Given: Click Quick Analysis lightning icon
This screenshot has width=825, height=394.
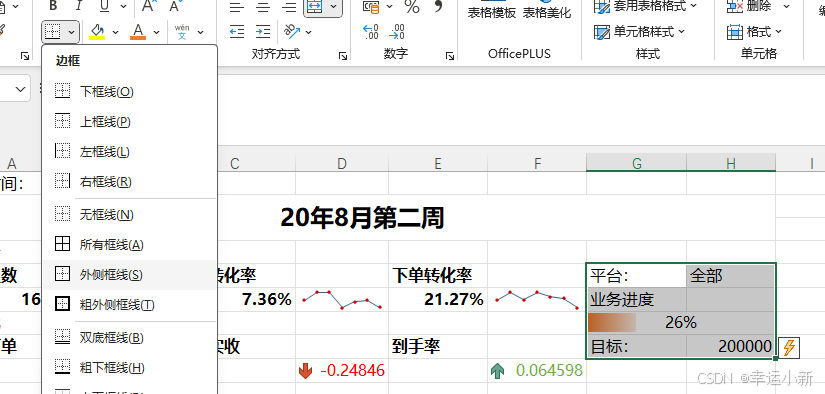Looking at the screenshot, I should pyautogui.click(x=789, y=348).
